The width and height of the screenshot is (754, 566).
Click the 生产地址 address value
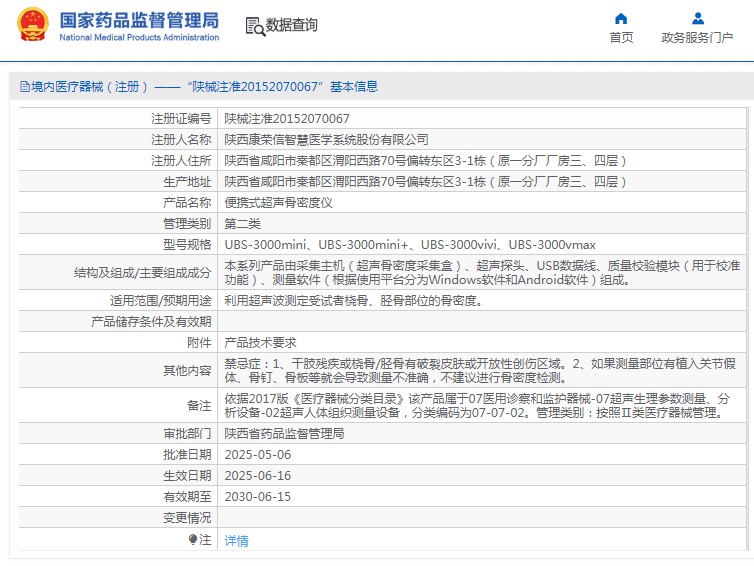pyautogui.click(x=426, y=182)
